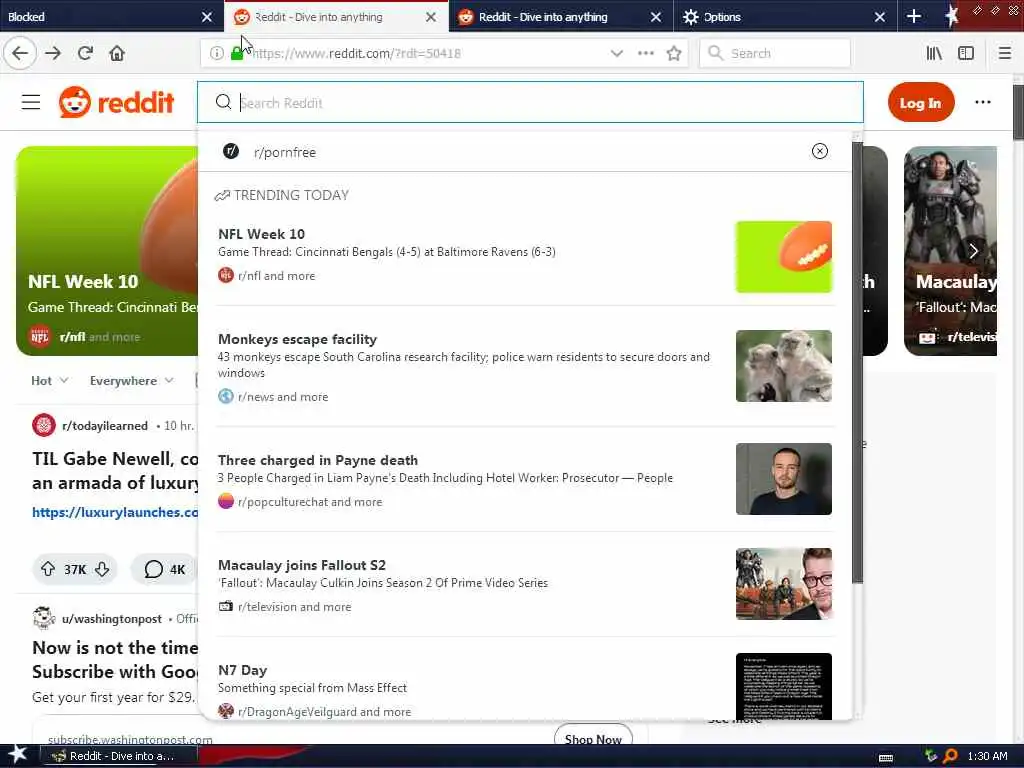
Task: Click the monkeys thumbnail image
Action: 784,366
